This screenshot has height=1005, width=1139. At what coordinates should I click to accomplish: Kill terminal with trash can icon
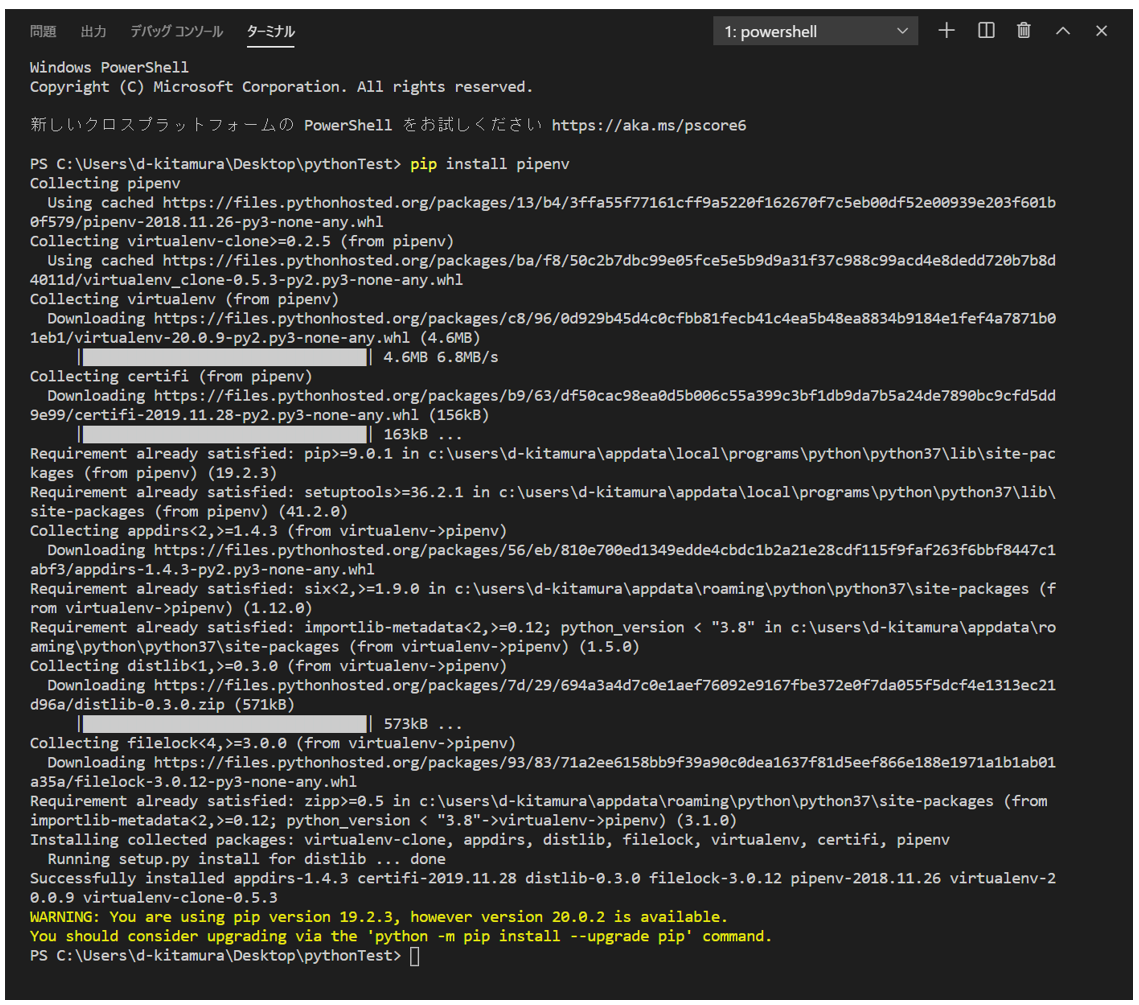(1024, 30)
